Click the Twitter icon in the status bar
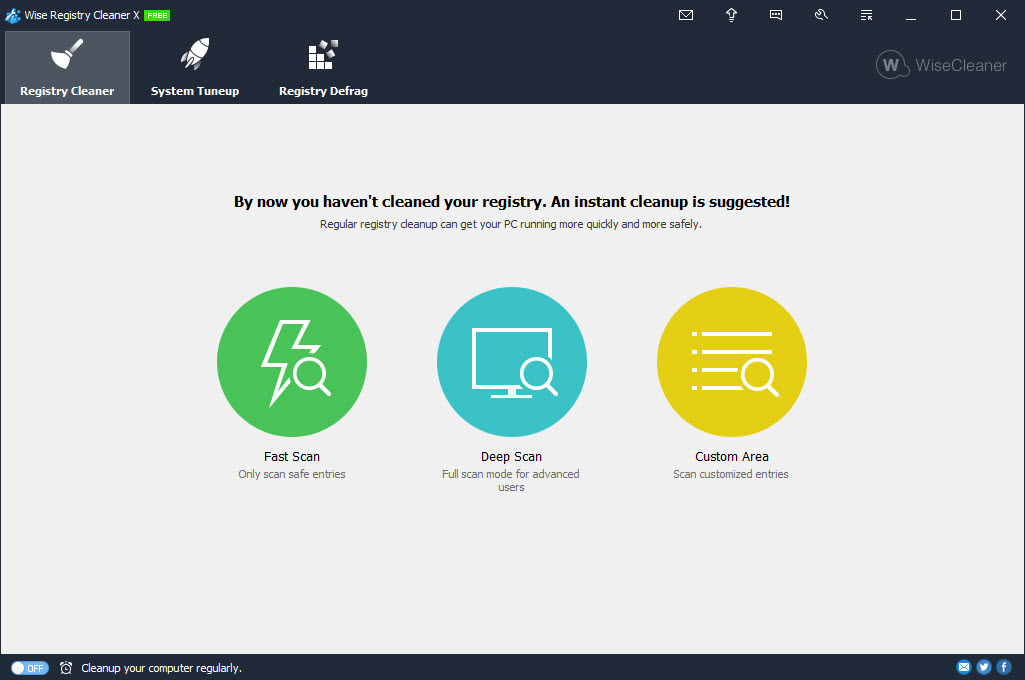 coord(983,667)
